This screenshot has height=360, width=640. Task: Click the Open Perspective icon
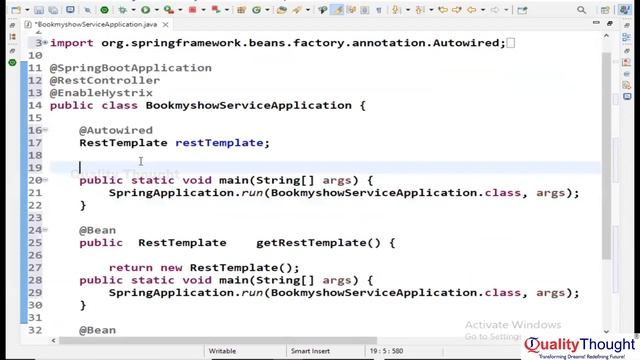pos(605,10)
